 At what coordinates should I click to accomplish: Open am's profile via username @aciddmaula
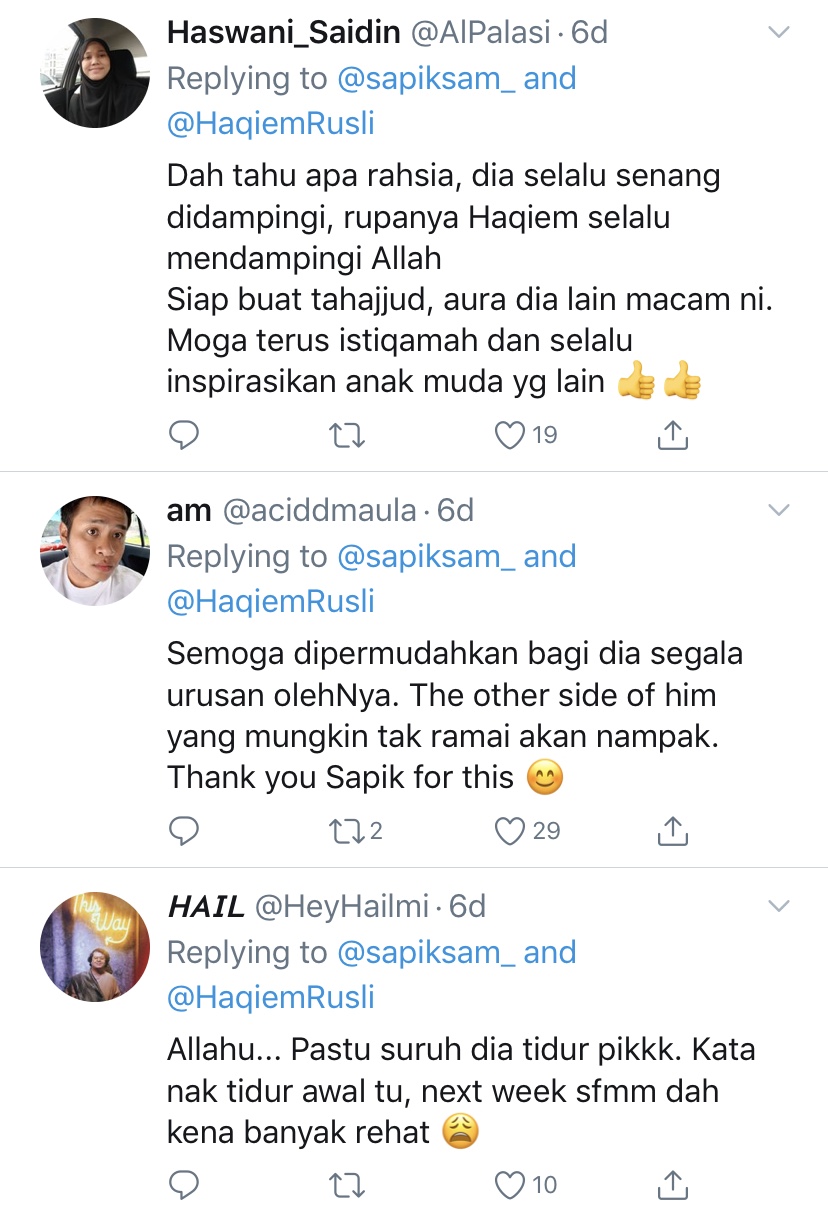[318, 511]
